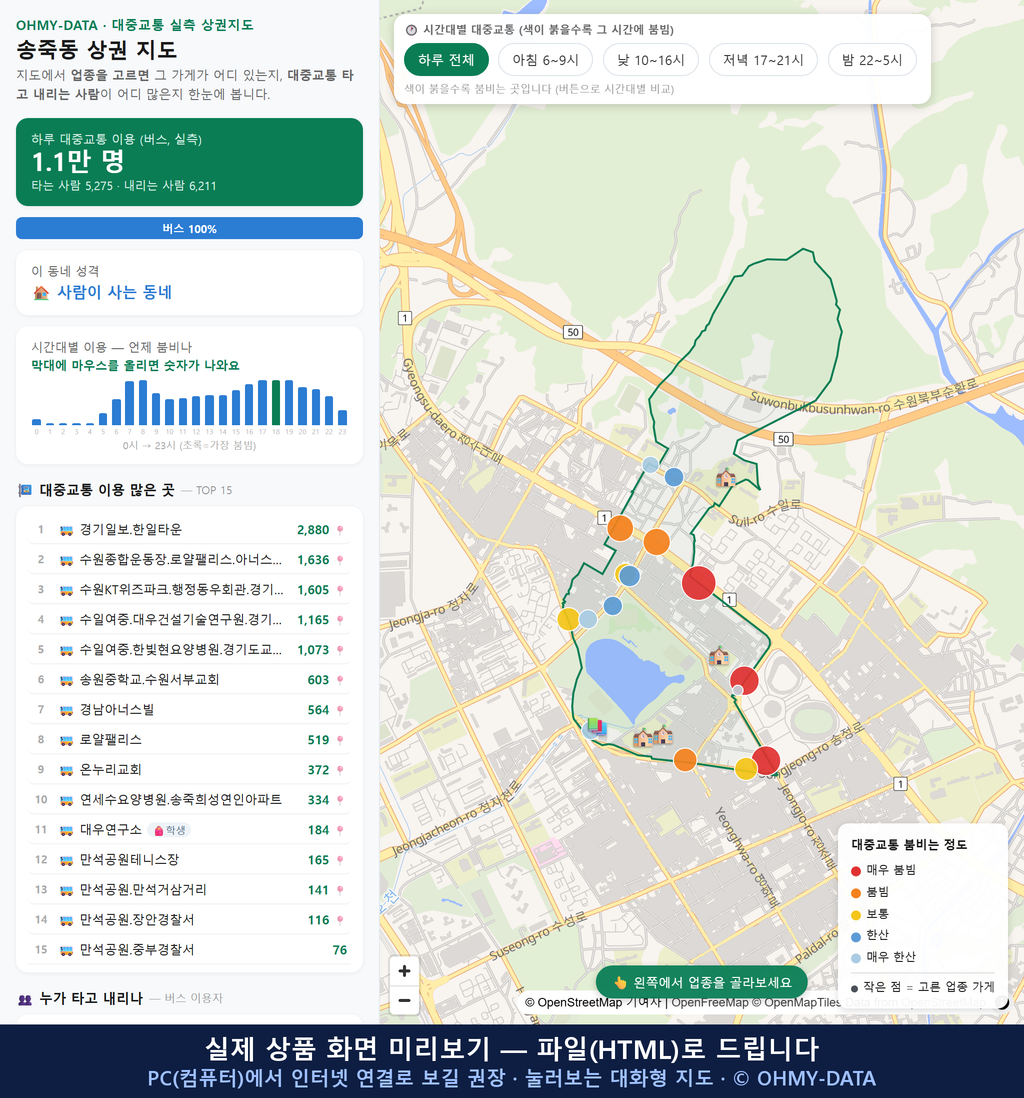Click the 2,880 ridership value

[x=313, y=530]
